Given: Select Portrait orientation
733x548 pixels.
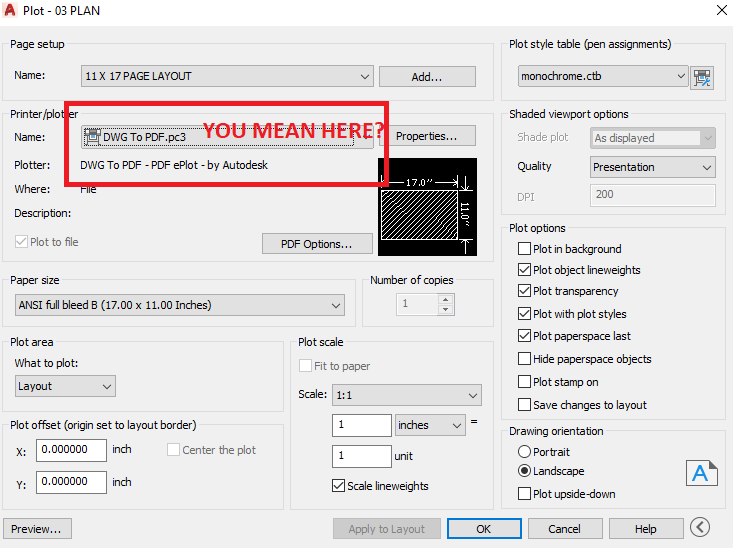Looking at the screenshot, I should (x=525, y=452).
